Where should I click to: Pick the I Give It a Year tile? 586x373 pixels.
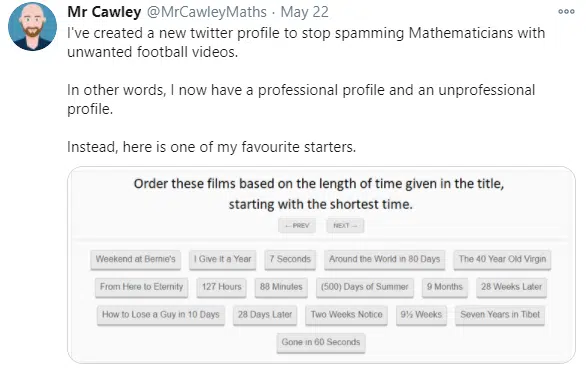222,259
